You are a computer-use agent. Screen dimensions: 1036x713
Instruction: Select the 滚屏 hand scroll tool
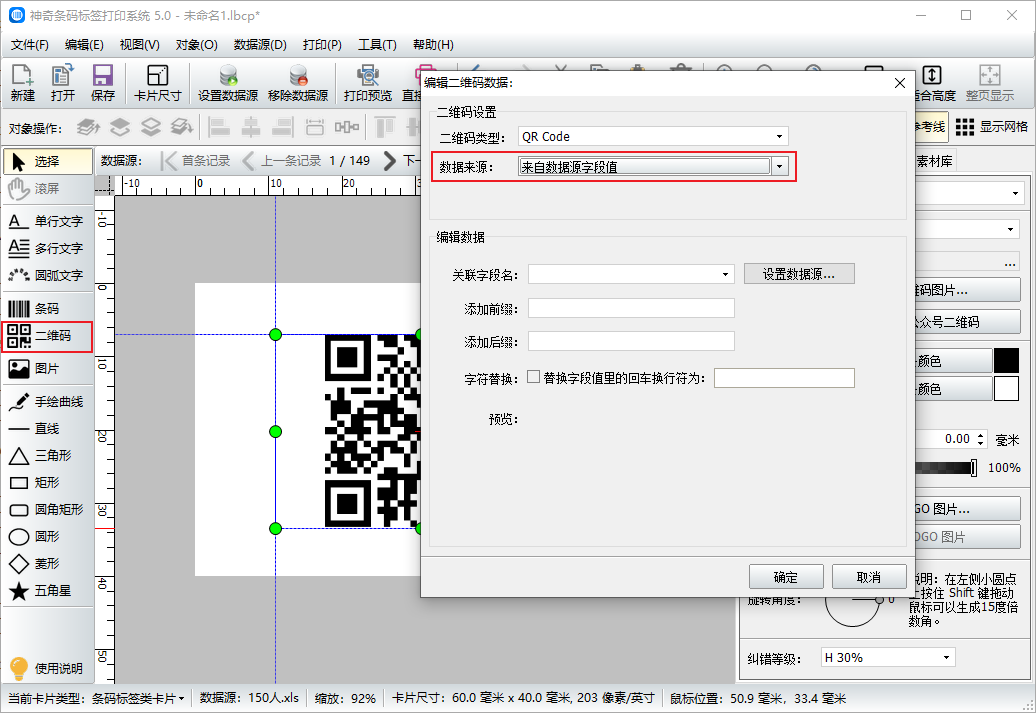pos(48,188)
